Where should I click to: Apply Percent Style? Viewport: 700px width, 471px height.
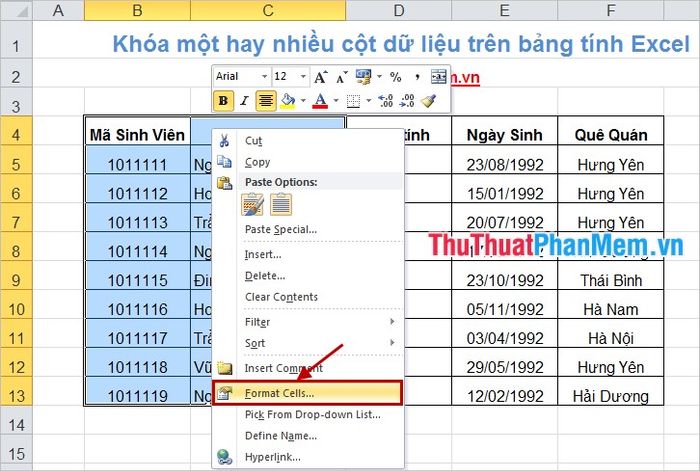396,77
